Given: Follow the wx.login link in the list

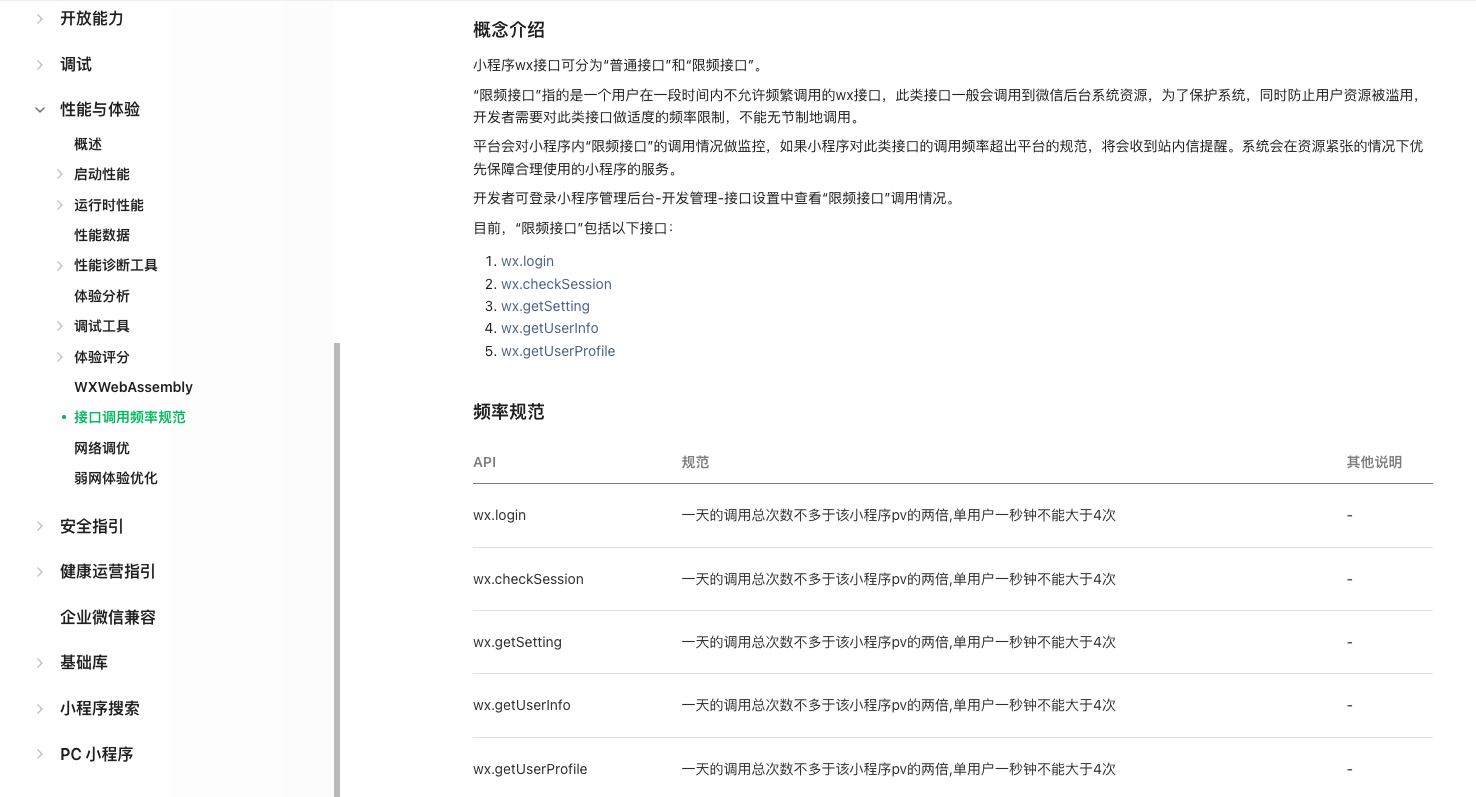Looking at the screenshot, I should (527, 261).
